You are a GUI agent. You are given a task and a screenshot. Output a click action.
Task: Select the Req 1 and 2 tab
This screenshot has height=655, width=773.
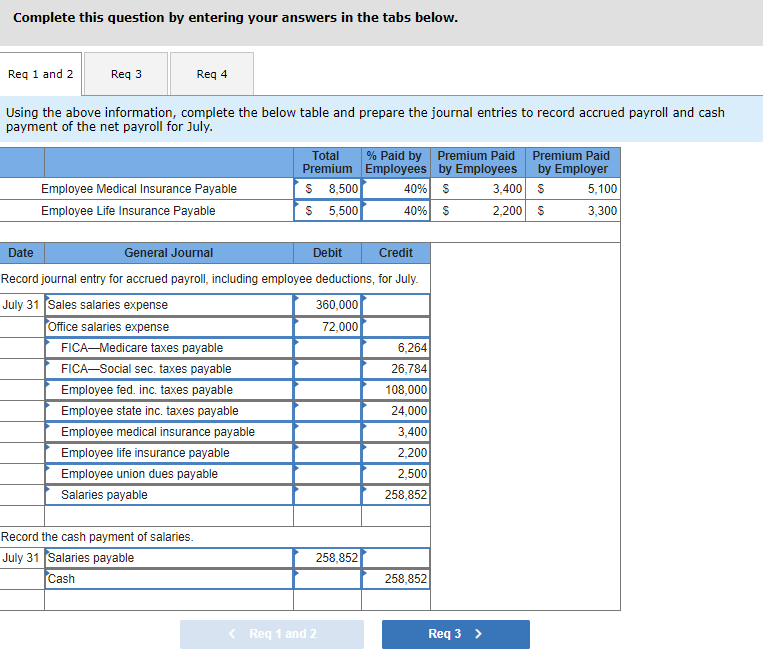click(40, 74)
